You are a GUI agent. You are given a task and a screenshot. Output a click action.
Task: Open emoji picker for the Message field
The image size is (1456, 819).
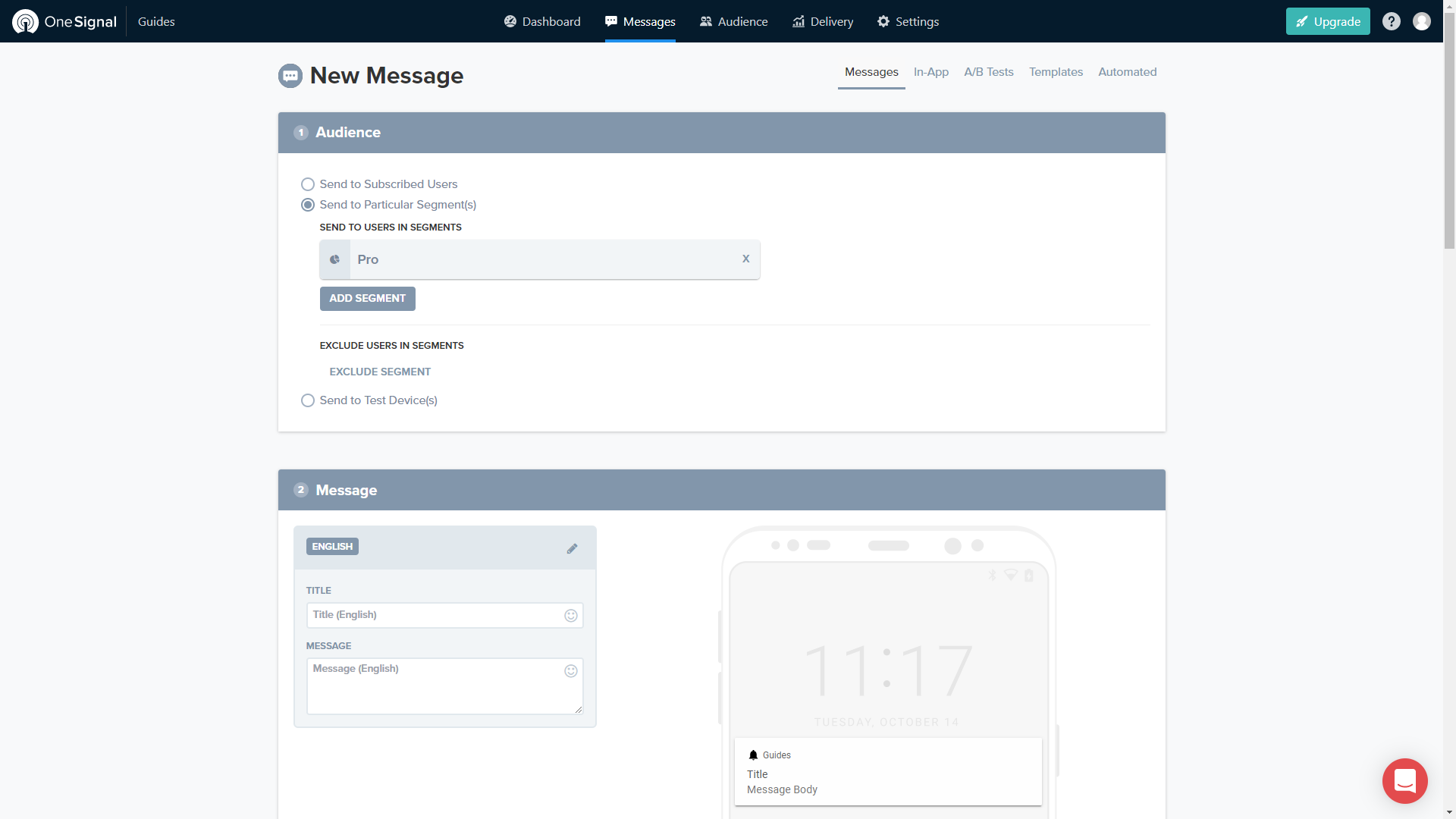pyautogui.click(x=571, y=671)
